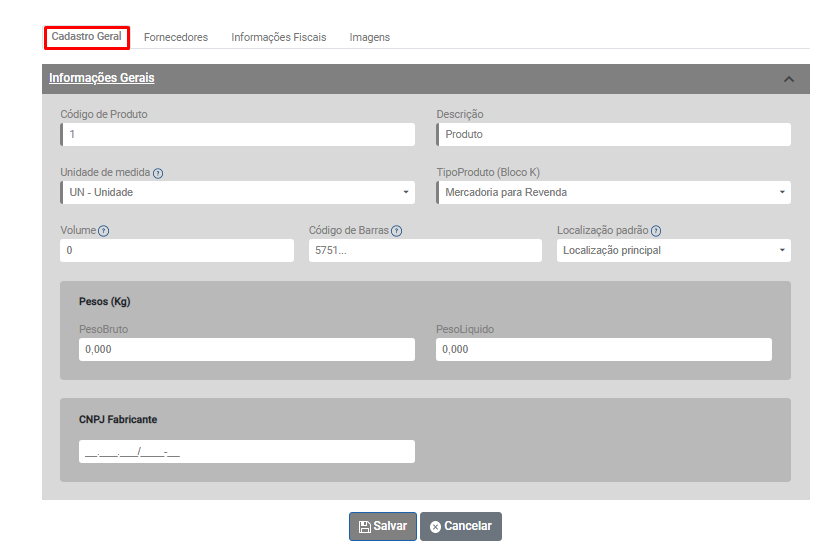Open the TipoProduto (Bloco K) dropdown
Screen dimensions: 839x556
pyautogui.click(x=613, y=192)
